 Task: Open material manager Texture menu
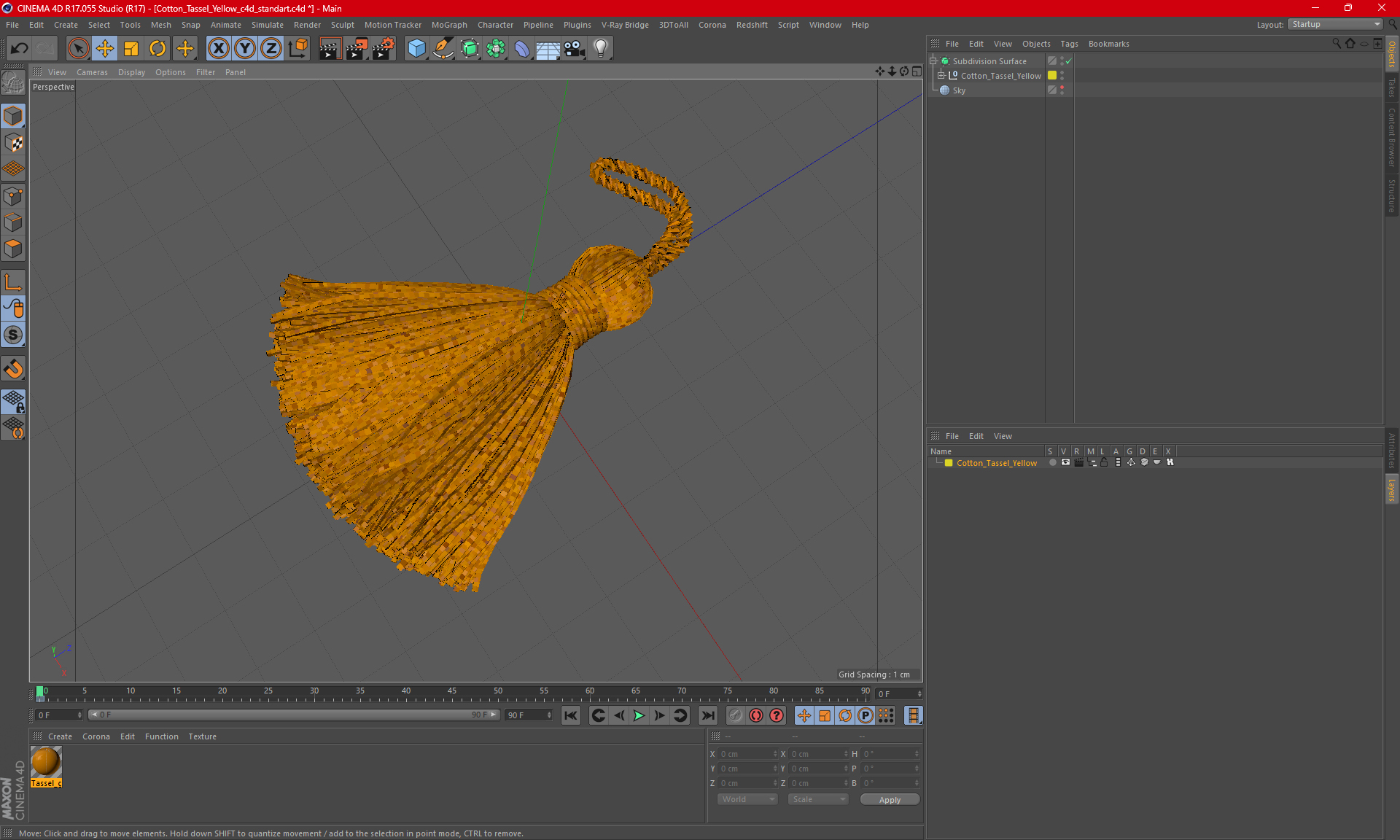202,736
